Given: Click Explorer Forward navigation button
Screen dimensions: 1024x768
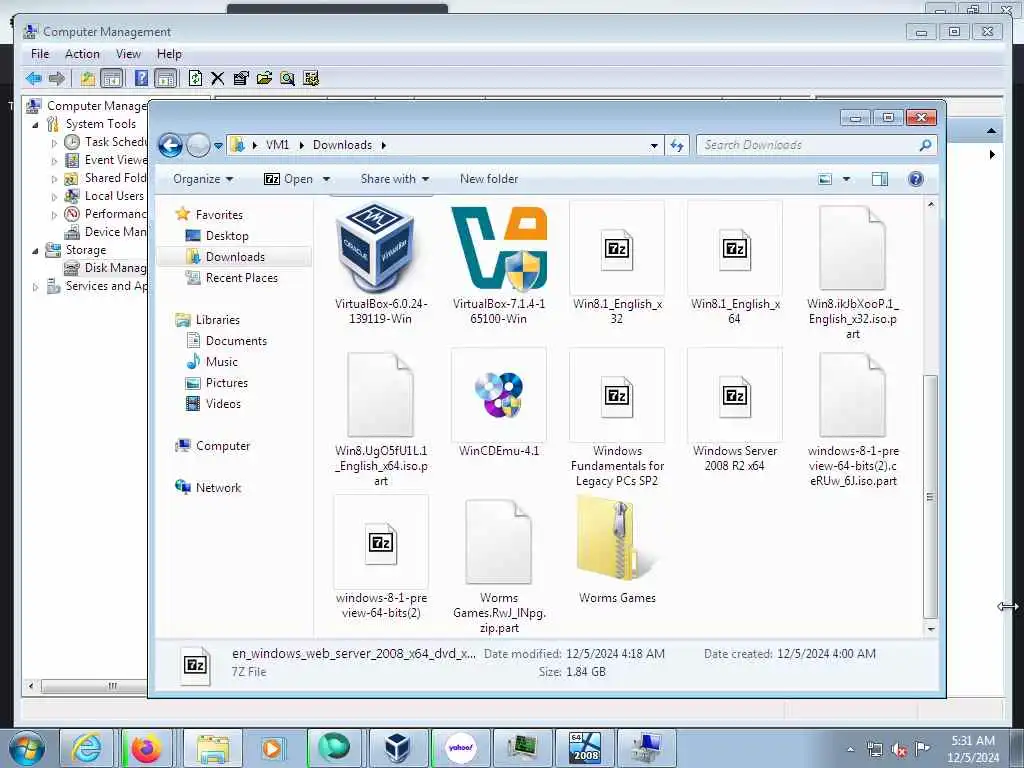Looking at the screenshot, I should [x=199, y=145].
